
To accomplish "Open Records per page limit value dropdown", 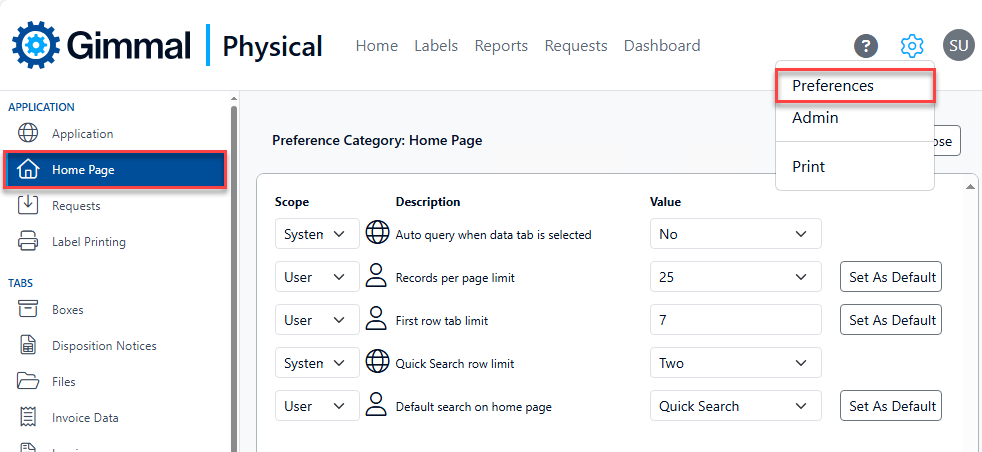I will (735, 277).
